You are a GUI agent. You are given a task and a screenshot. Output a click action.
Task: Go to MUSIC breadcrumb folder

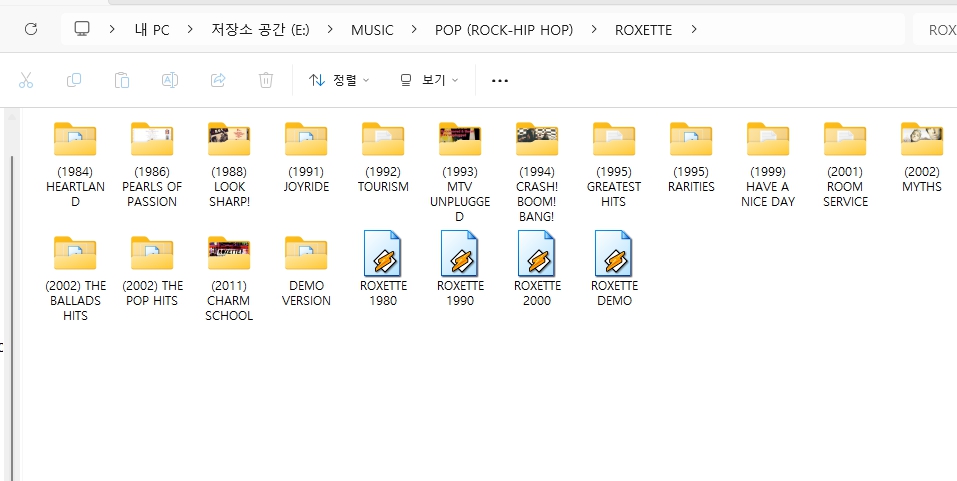pyautogui.click(x=372, y=30)
